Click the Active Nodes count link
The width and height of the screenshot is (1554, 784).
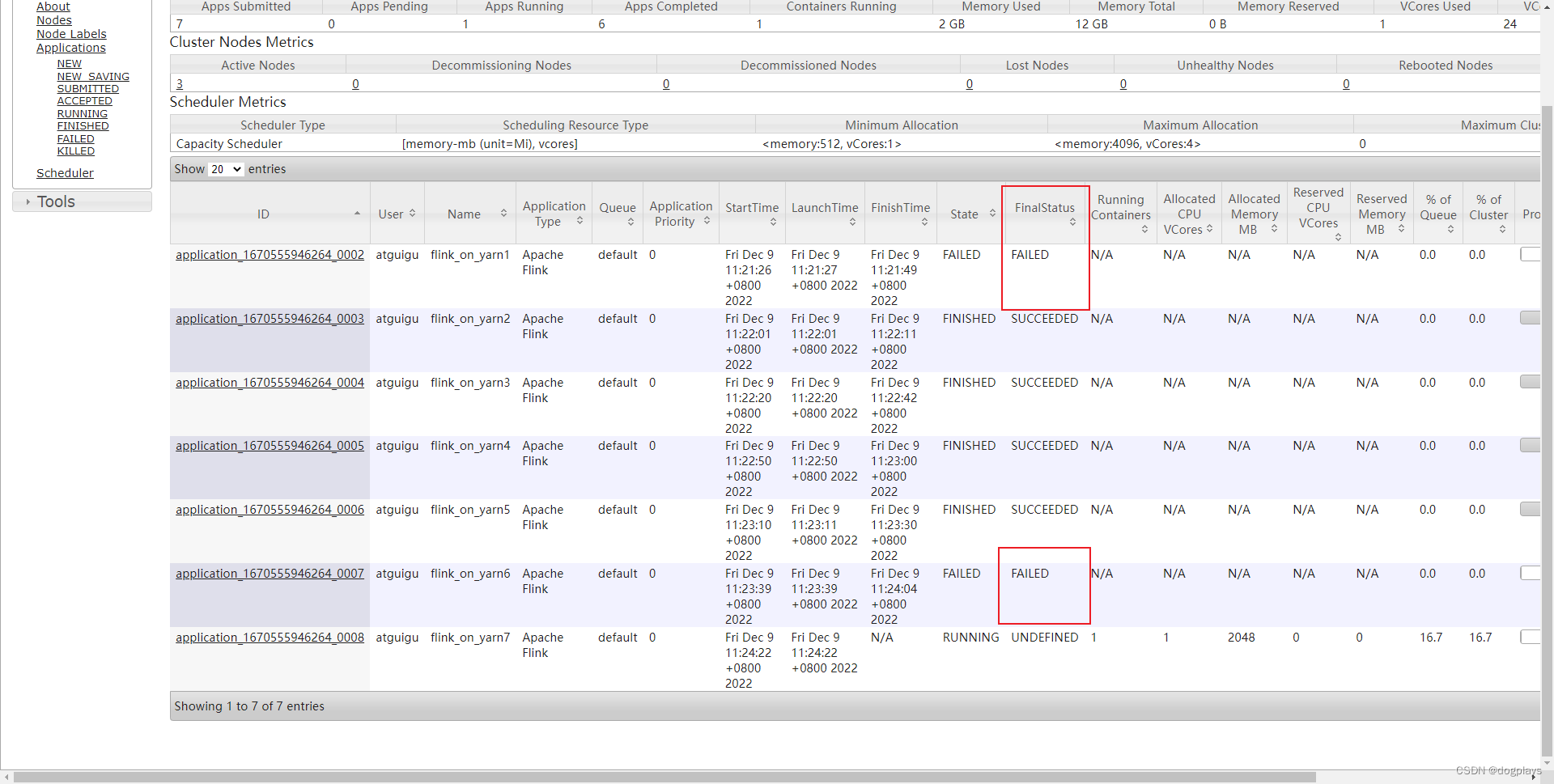tap(179, 83)
